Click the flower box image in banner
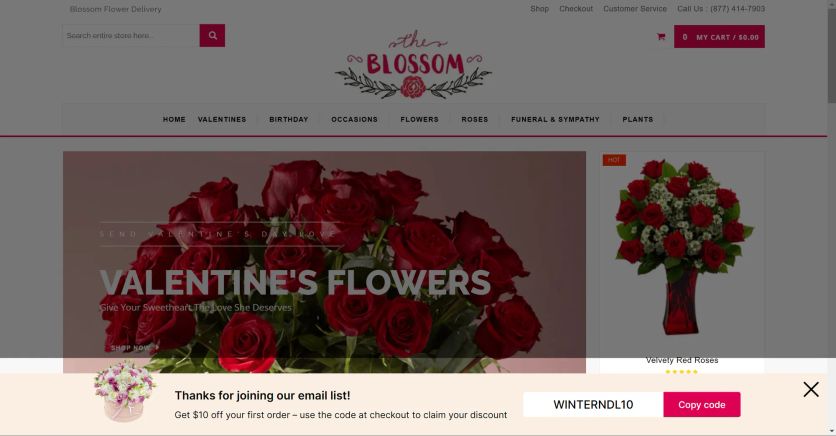Image resolution: width=836 pixels, height=436 pixels. tap(125, 391)
